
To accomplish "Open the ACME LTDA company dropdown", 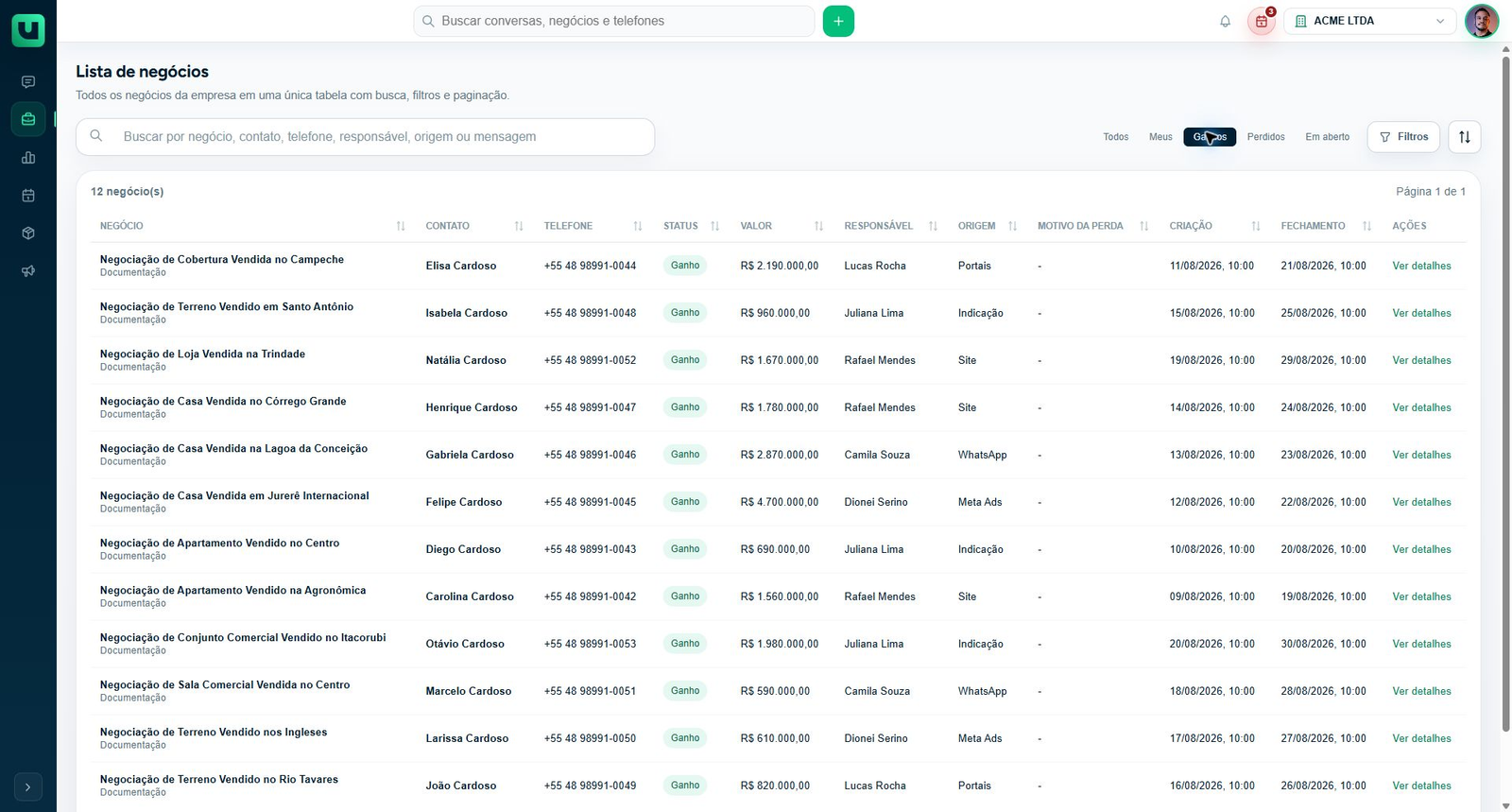I will pos(1368,21).
